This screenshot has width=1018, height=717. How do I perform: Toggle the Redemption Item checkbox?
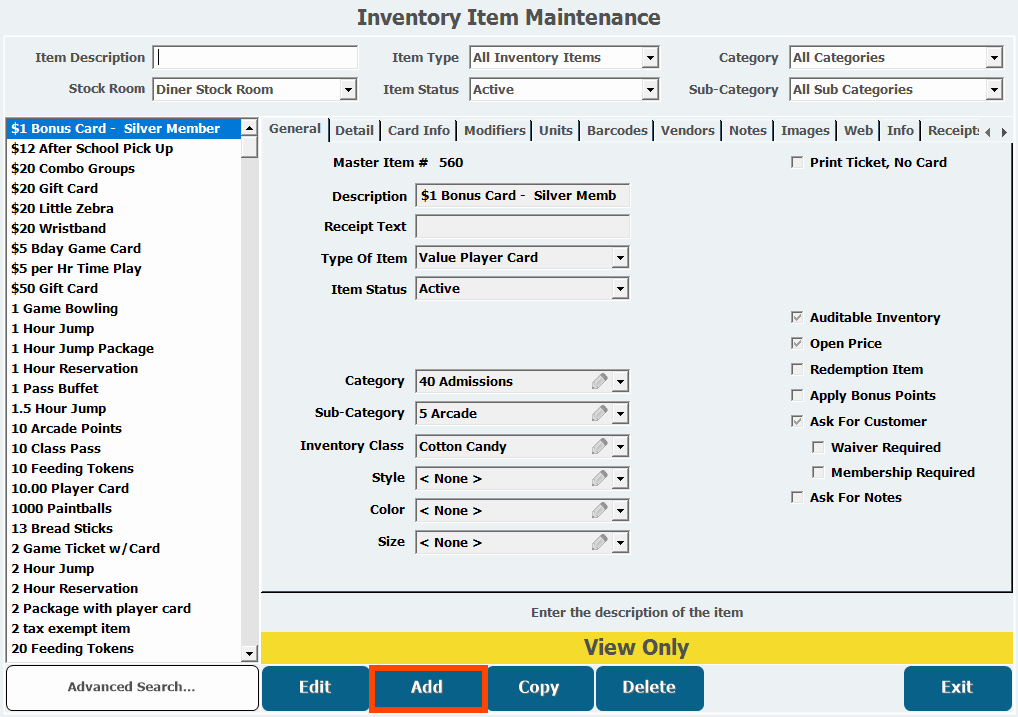click(x=797, y=370)
